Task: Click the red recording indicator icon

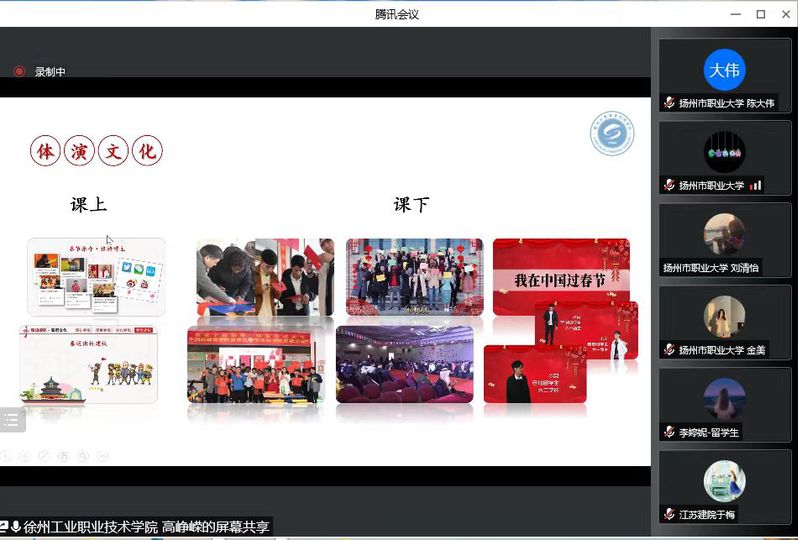Action: click(x=18, y=71)
